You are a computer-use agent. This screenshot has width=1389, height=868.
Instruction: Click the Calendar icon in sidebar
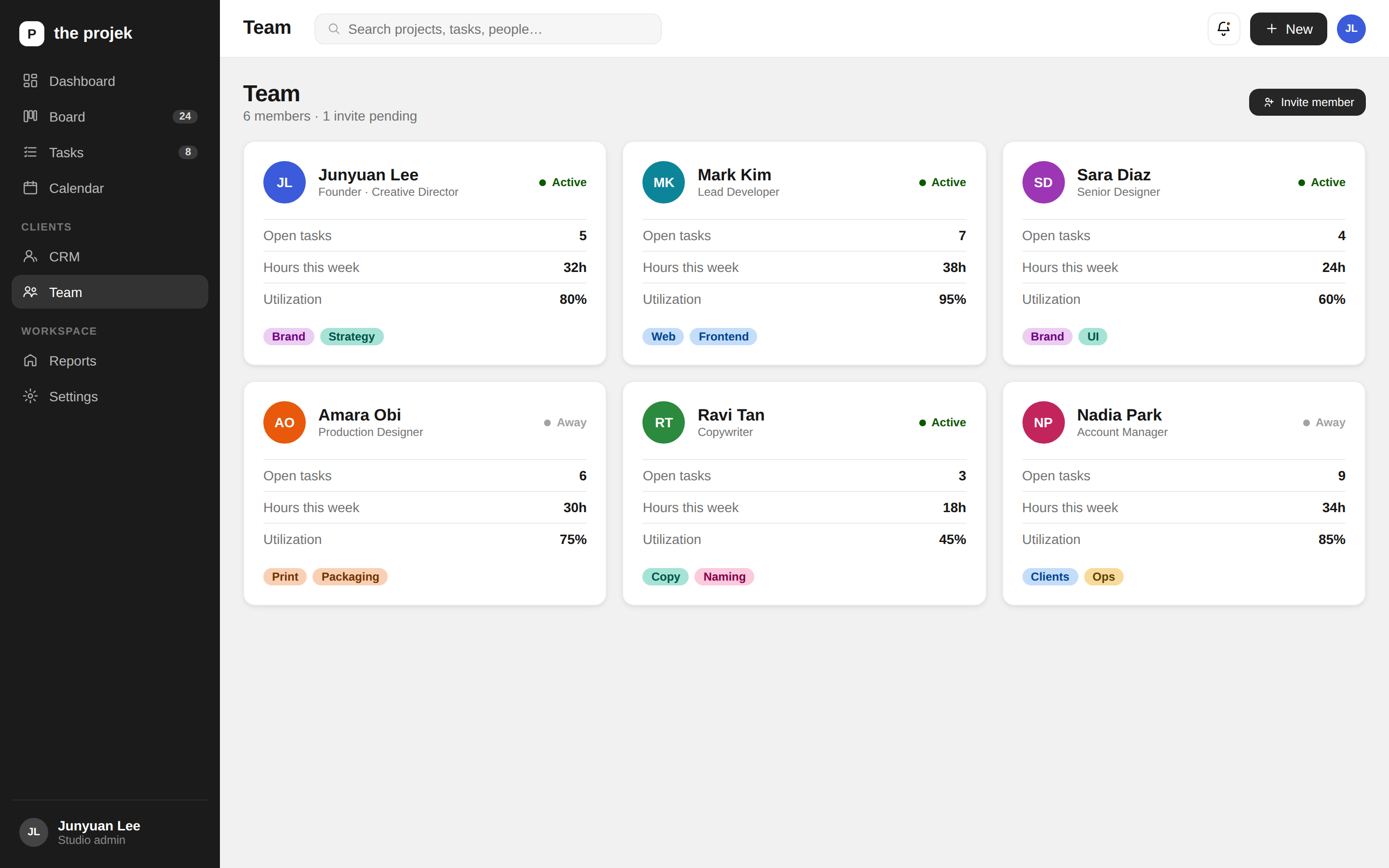[x=30, y=188]
